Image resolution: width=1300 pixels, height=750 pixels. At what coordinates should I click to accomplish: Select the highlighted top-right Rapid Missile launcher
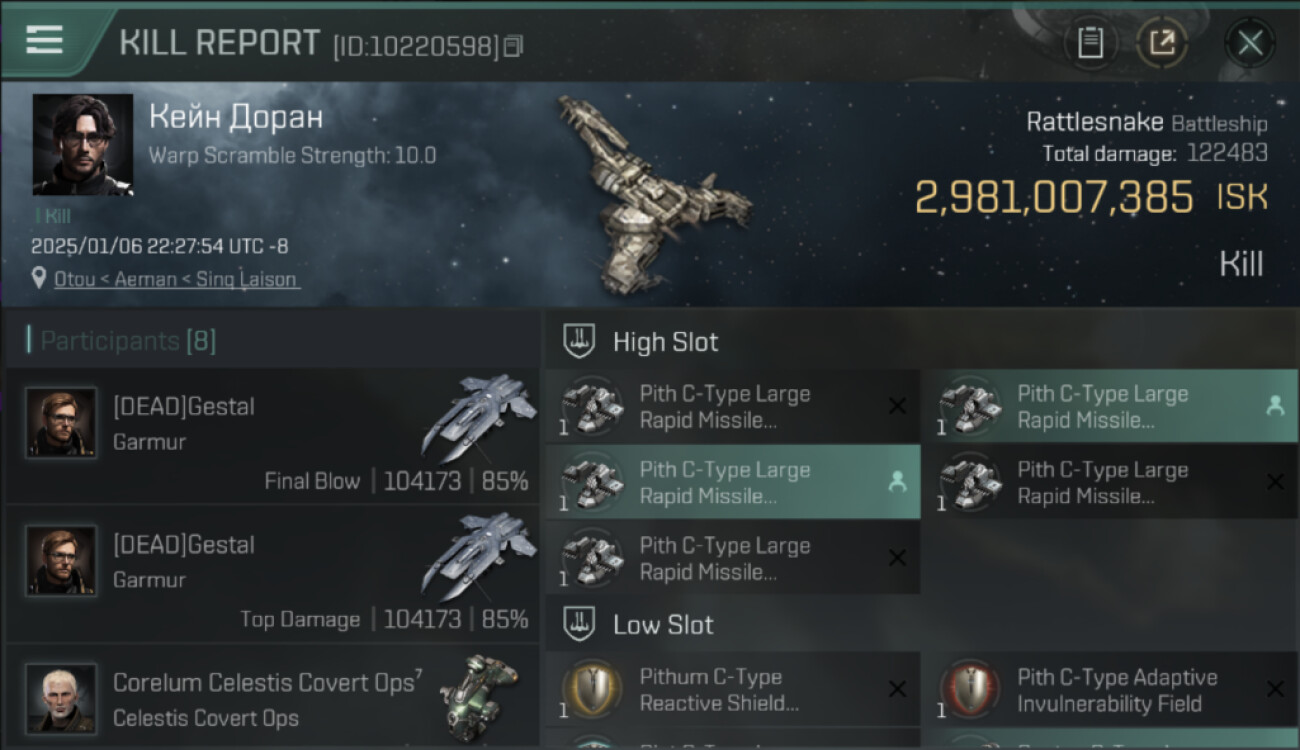click(1110, 406)
